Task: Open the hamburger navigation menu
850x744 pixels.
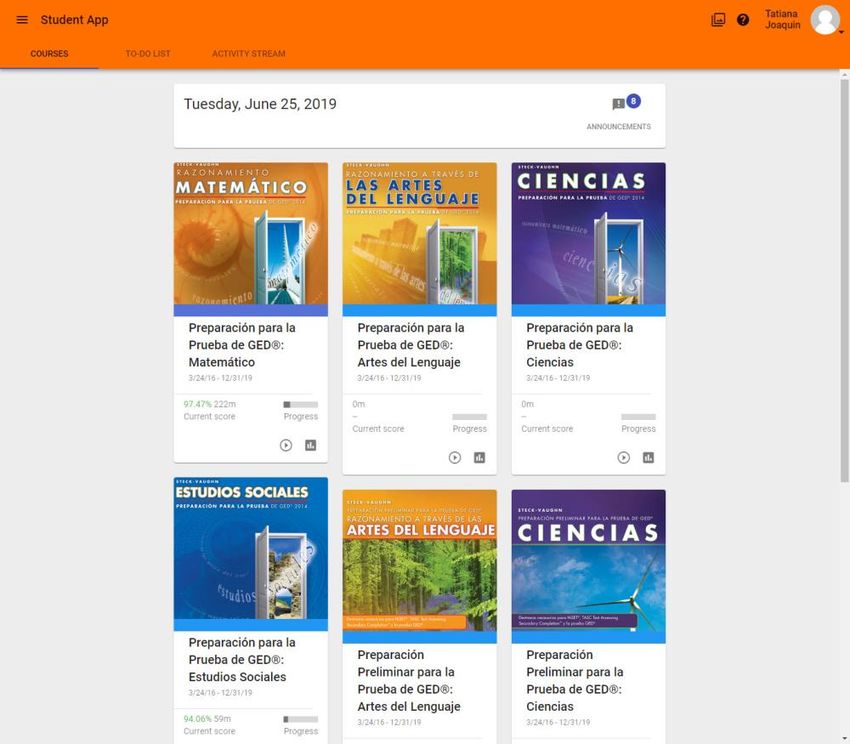Action: [x=22, y=20]
